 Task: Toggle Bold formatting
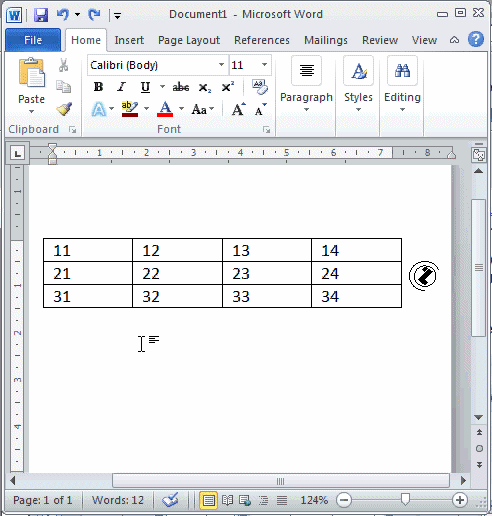click(98, 87)
